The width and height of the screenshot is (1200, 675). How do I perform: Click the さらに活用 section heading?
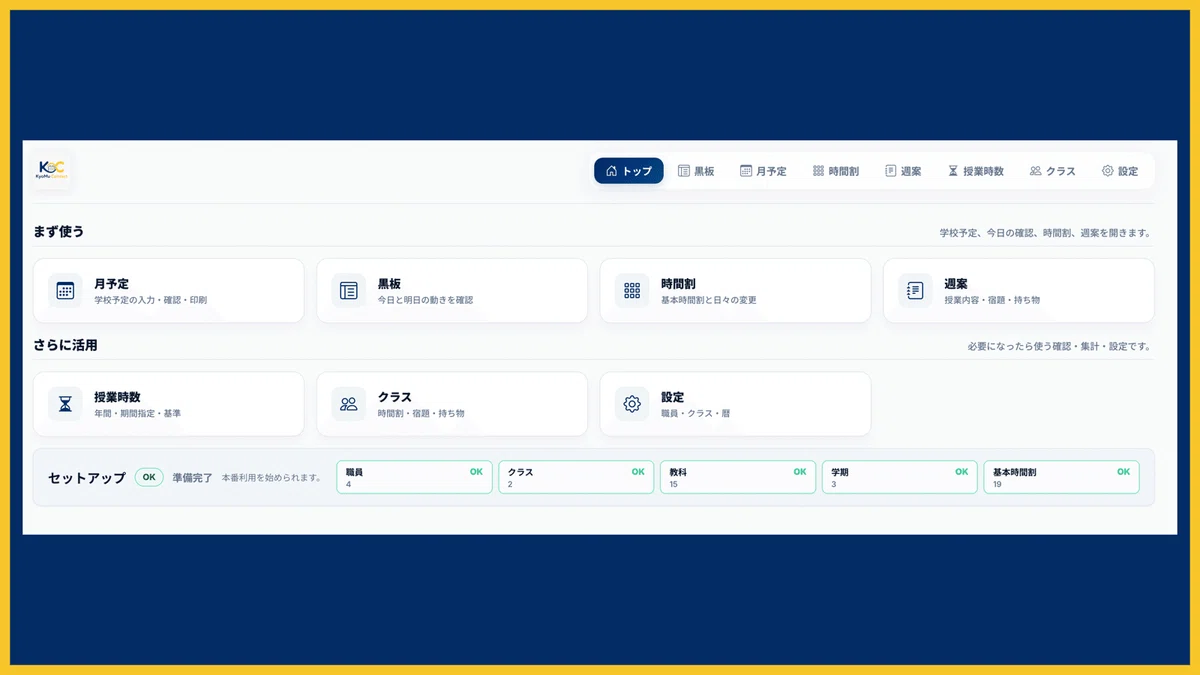pos(65,345)
